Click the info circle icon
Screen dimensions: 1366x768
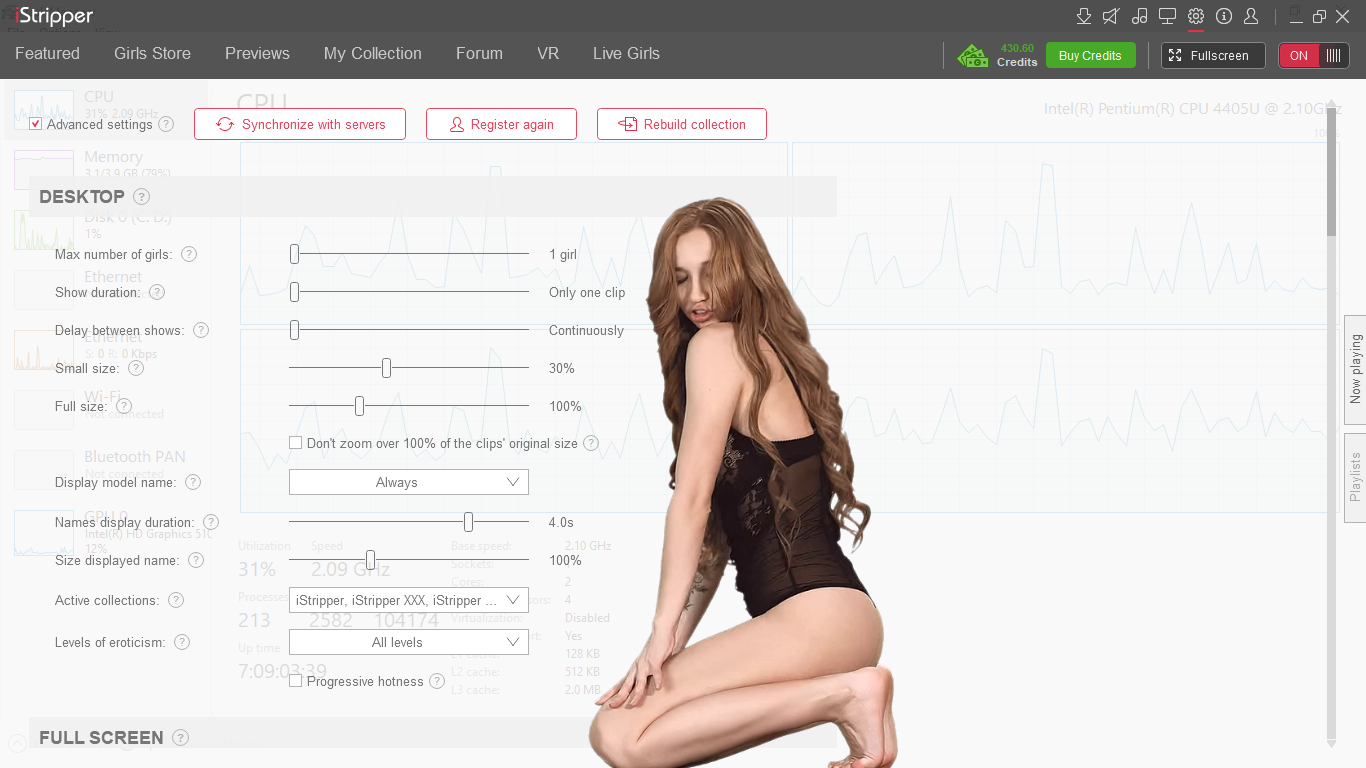coord(1223,16)
